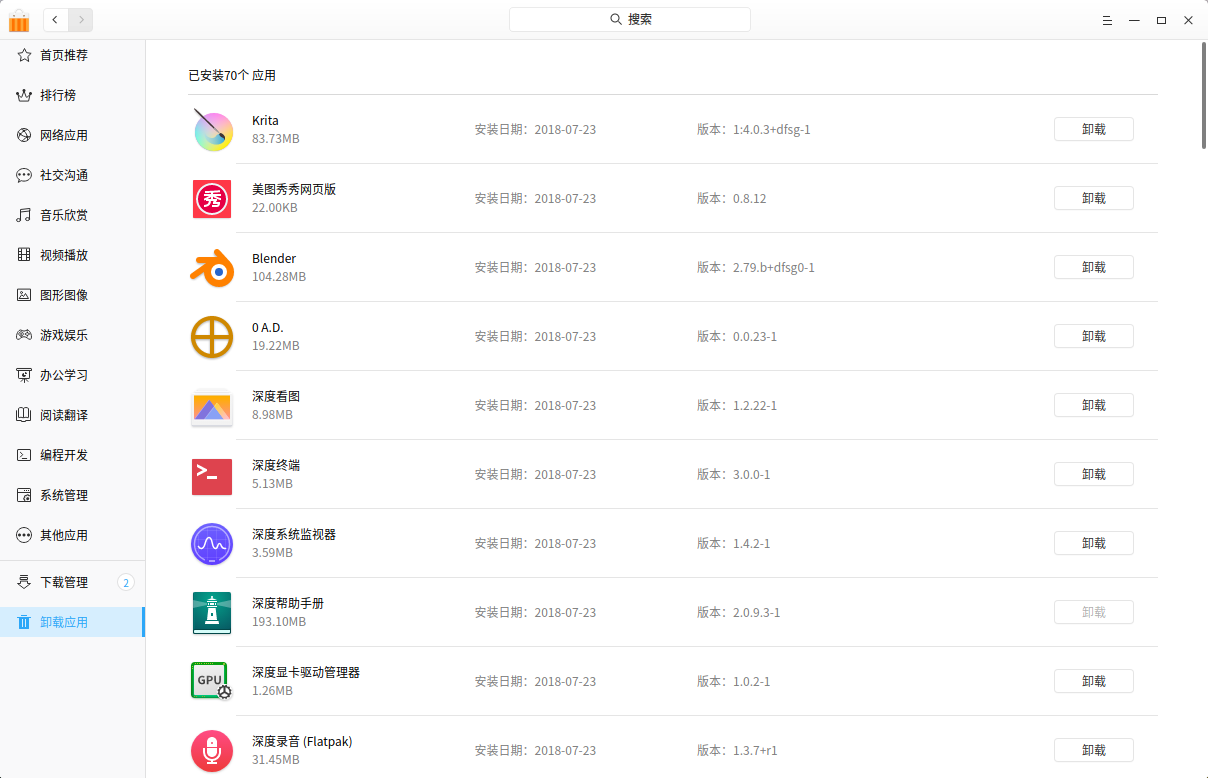Click the star icon beside 首页推荐
This screenshot has width=1208, height=778.
24,55
